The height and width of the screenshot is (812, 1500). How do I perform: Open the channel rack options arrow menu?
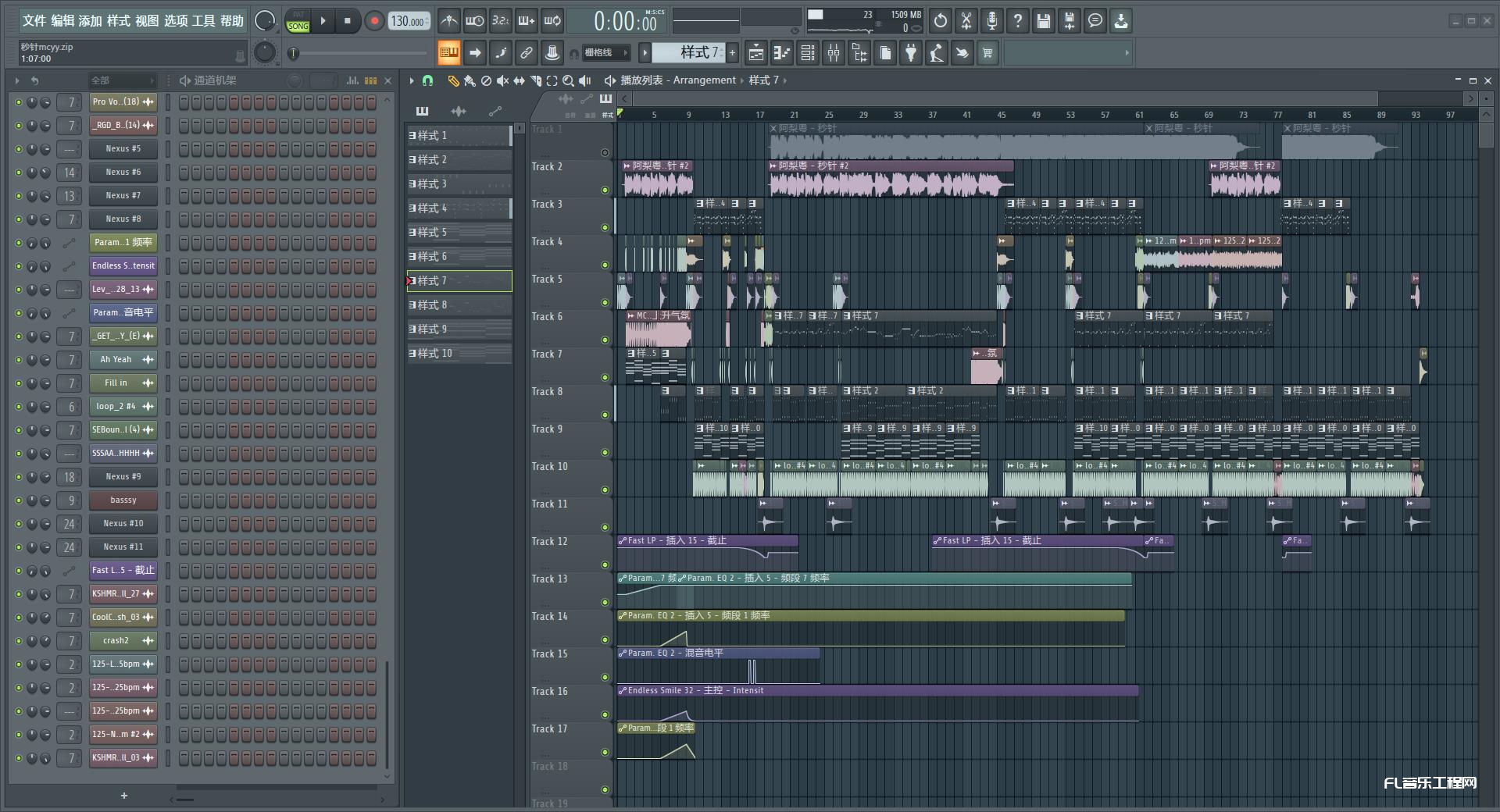pos(17,80)
